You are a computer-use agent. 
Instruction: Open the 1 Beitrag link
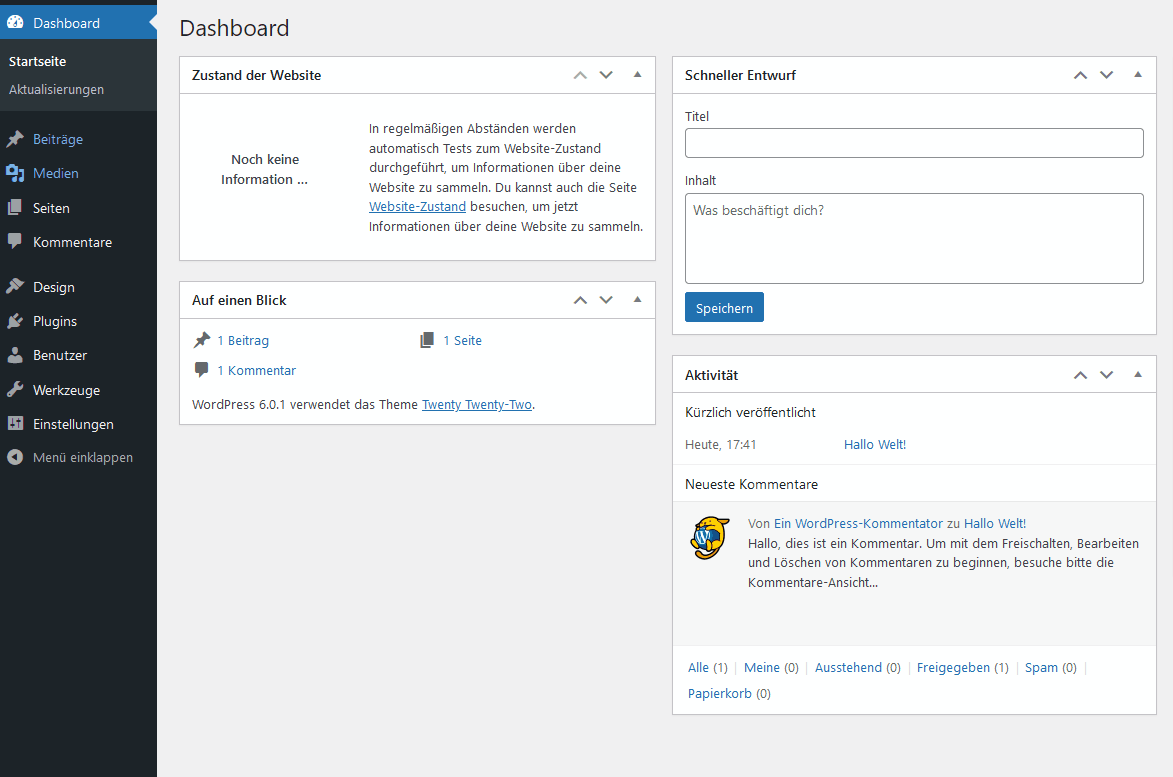pos(243,340)
